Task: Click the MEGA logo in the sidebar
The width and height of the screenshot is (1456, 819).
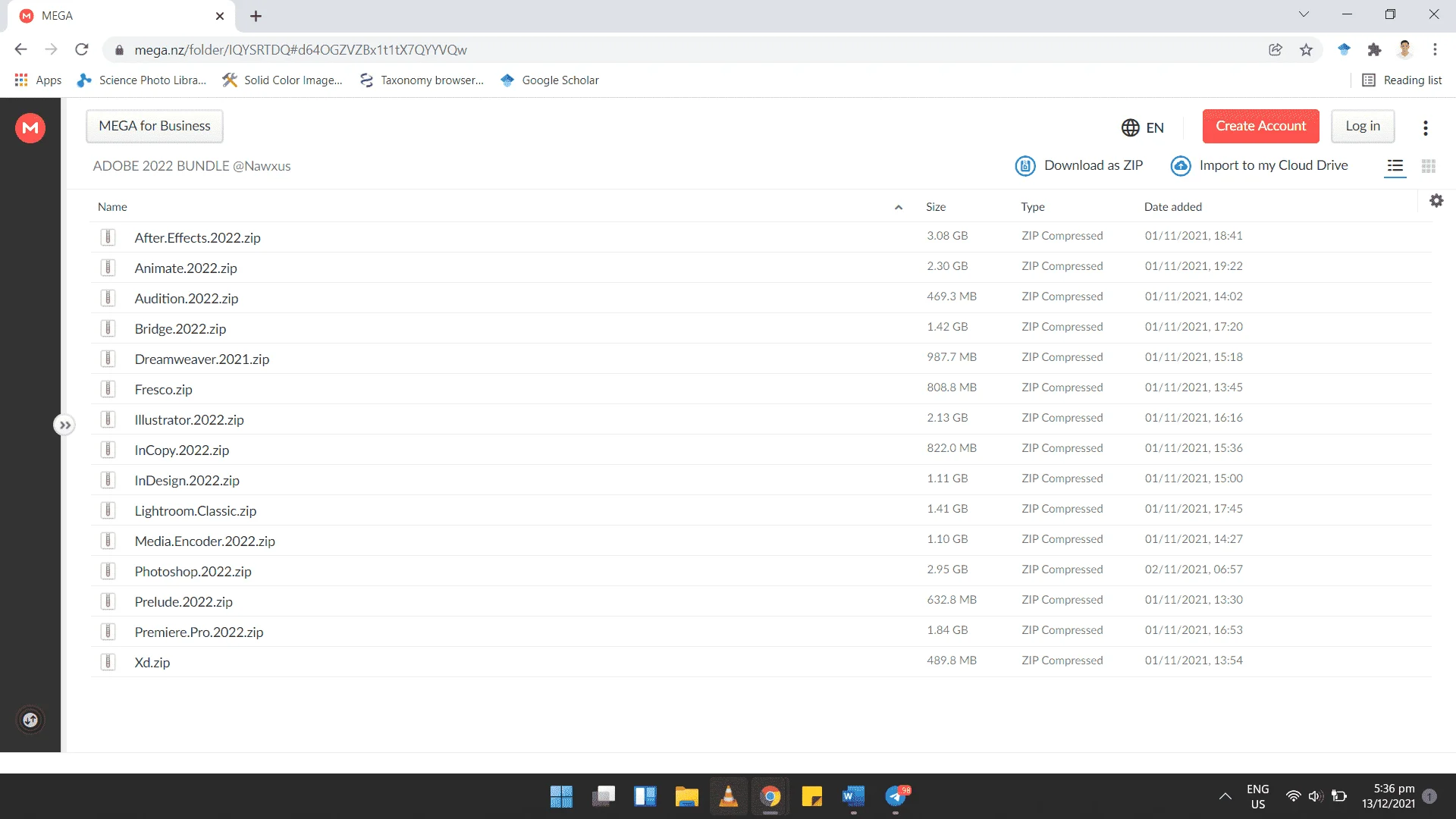Action: (x=30, y=127)
